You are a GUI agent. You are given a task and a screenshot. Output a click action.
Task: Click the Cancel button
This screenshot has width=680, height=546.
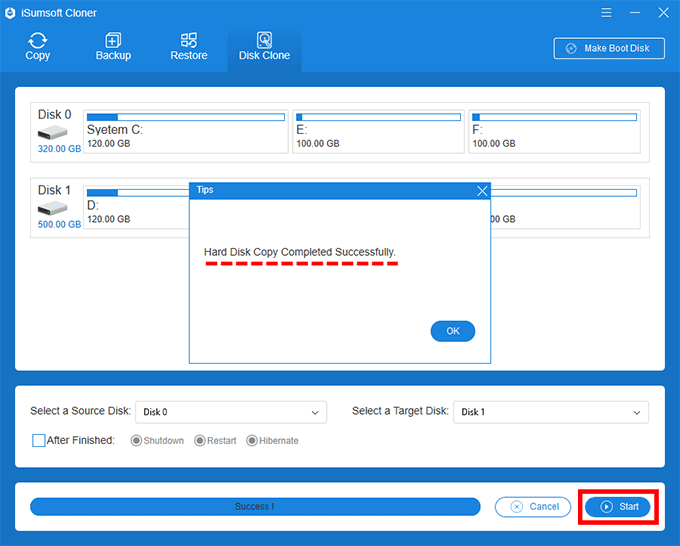(x=534, y=507)
